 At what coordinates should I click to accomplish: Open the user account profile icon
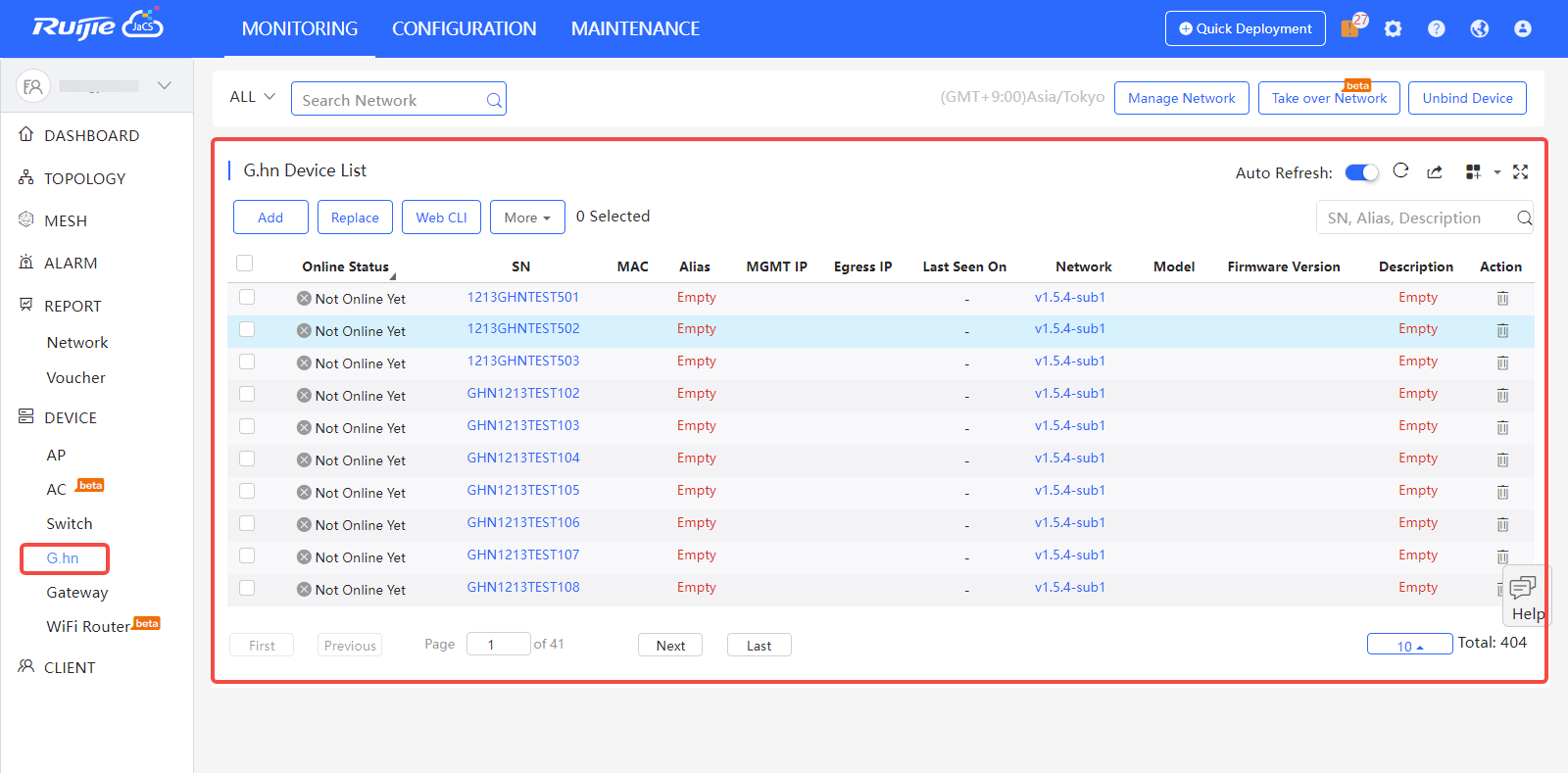[1522, 29]
